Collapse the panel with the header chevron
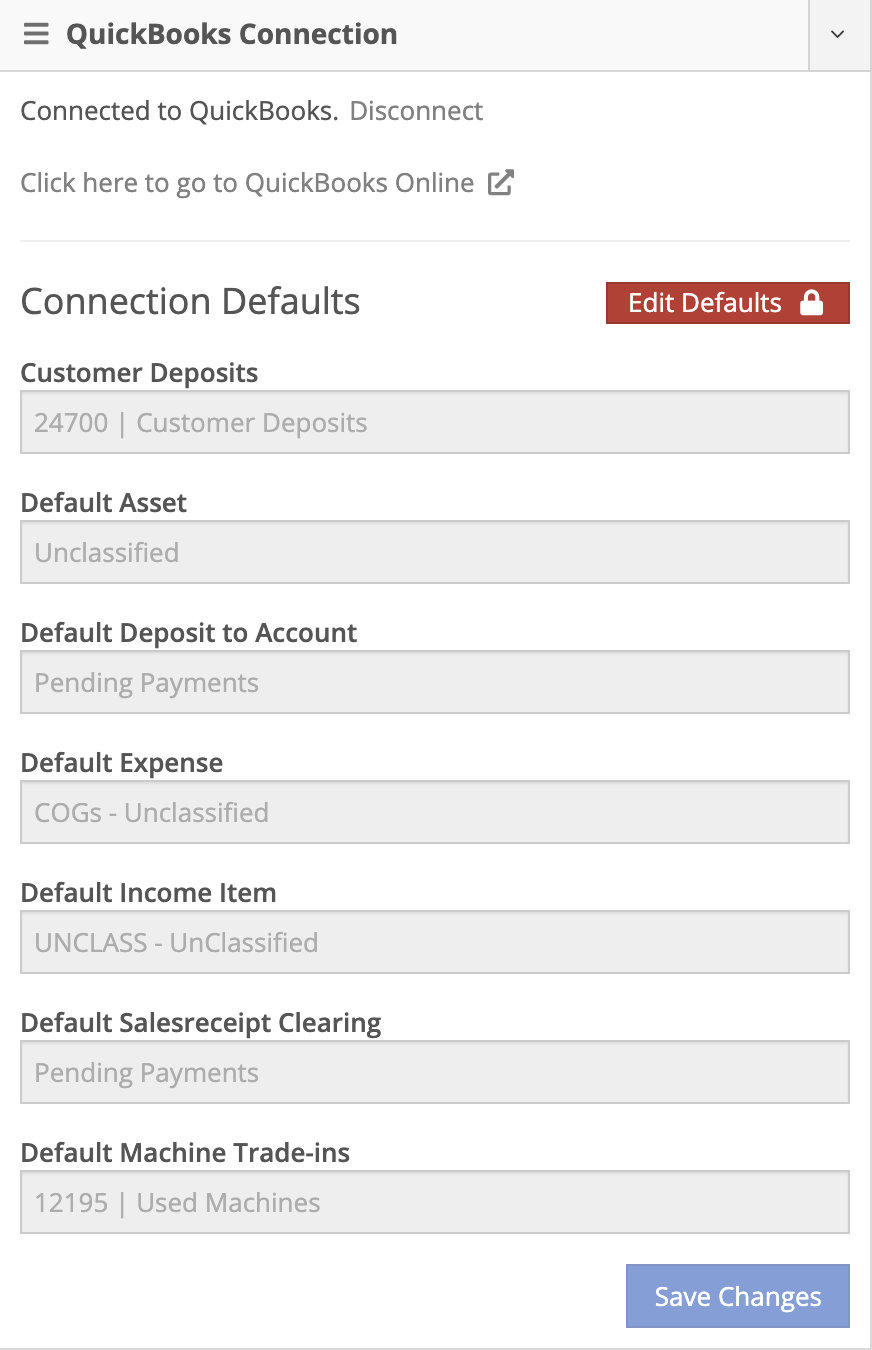The height and width of the screenshot is (1350, 872). click(x=838, y=34)
